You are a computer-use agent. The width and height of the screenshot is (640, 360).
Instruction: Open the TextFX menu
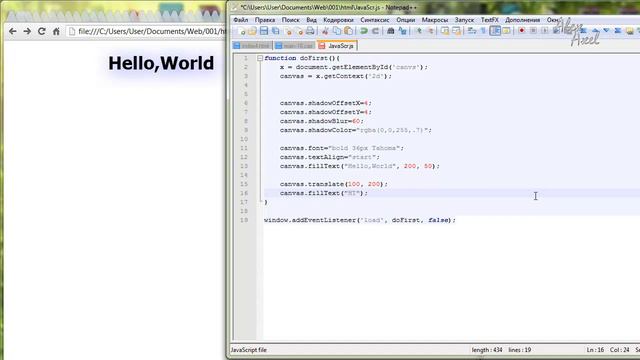[489, 20]
